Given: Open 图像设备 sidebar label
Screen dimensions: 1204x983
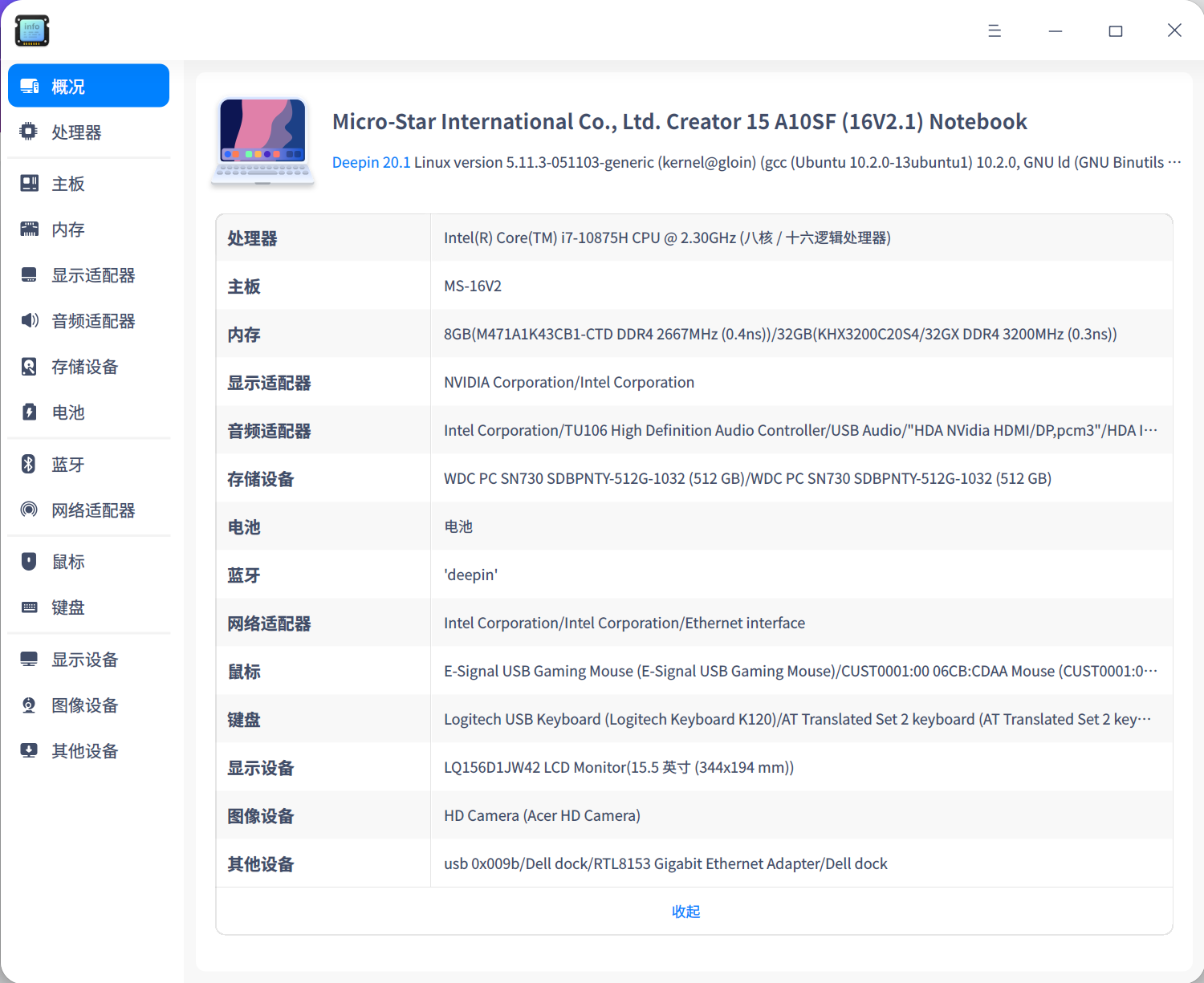Looking at the screenshot, I should (x=85, y=705).
